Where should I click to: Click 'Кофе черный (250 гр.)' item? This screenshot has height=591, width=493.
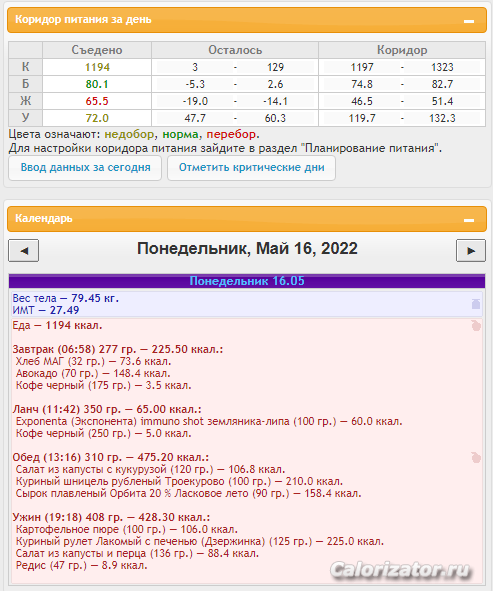click(x=104, y=433)
